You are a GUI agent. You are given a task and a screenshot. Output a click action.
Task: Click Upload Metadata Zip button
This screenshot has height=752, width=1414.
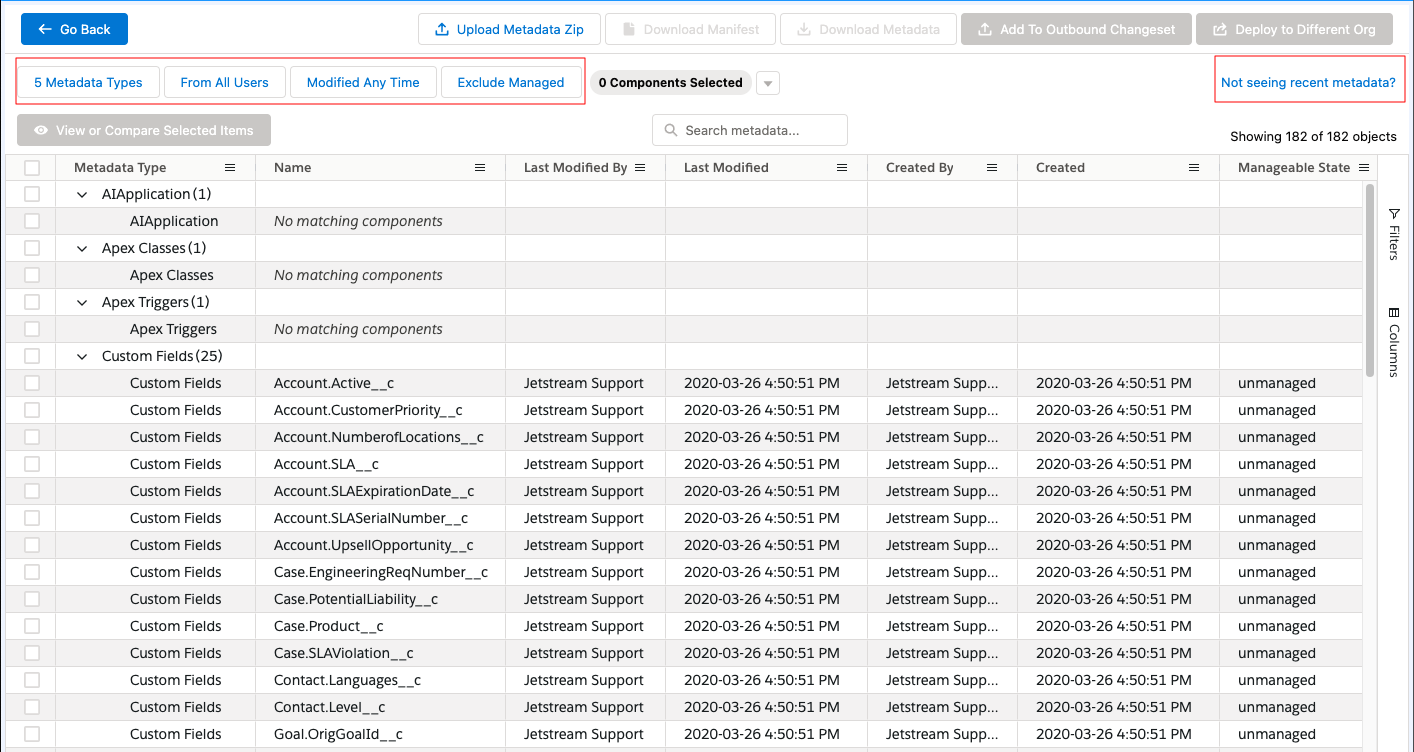pos(509,29)
